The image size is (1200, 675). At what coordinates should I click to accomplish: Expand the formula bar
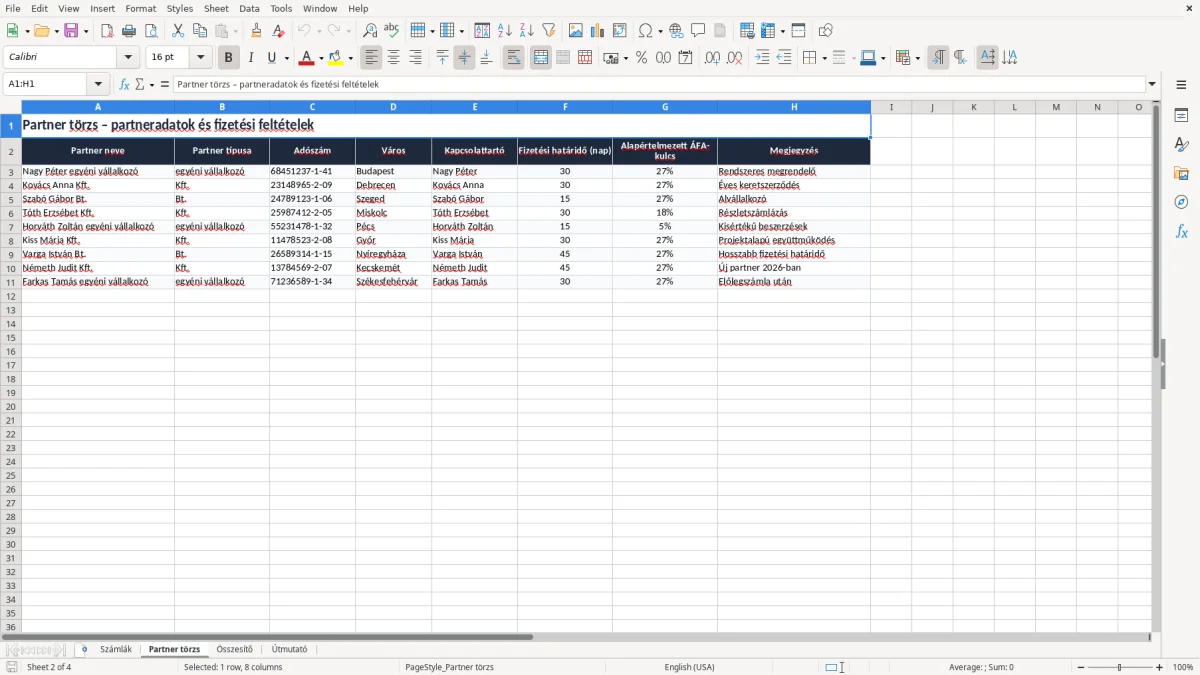pyautogui.click(x=1153, y=84)
